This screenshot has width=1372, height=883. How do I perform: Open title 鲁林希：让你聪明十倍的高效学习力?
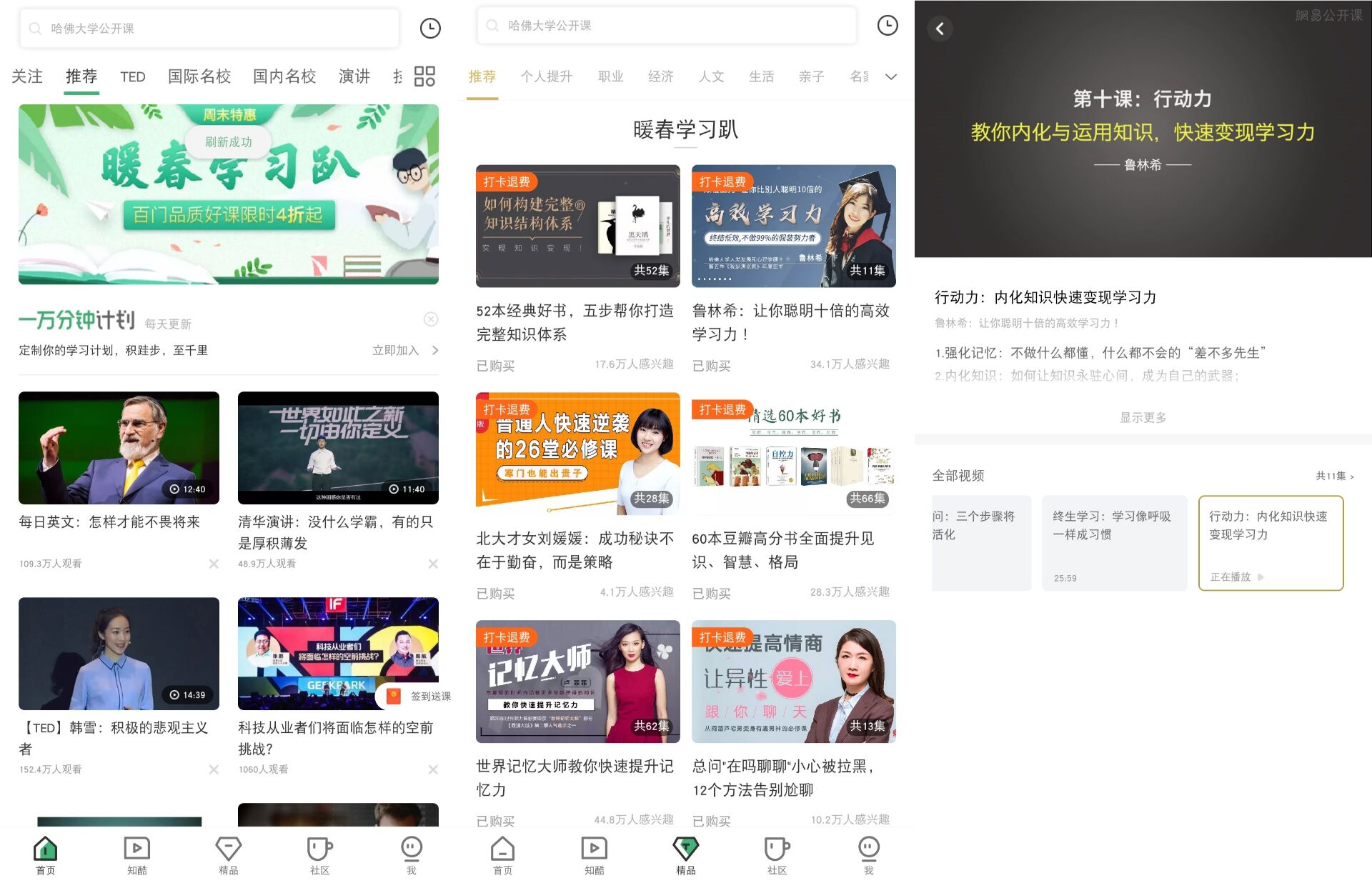791,322
